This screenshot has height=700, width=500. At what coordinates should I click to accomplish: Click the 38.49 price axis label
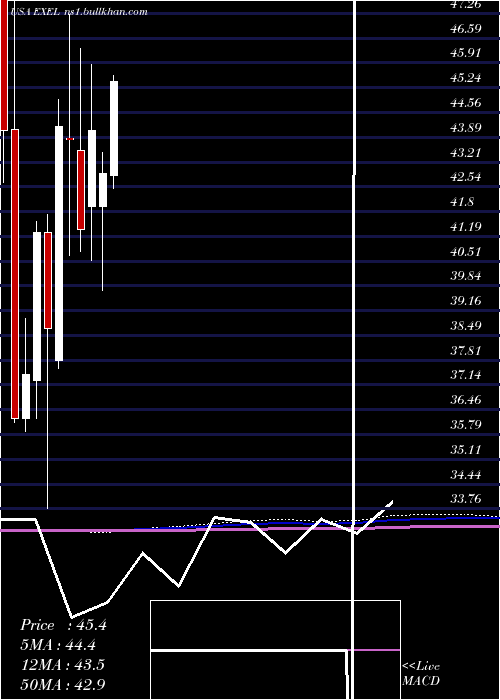click(x=466, y=326)
